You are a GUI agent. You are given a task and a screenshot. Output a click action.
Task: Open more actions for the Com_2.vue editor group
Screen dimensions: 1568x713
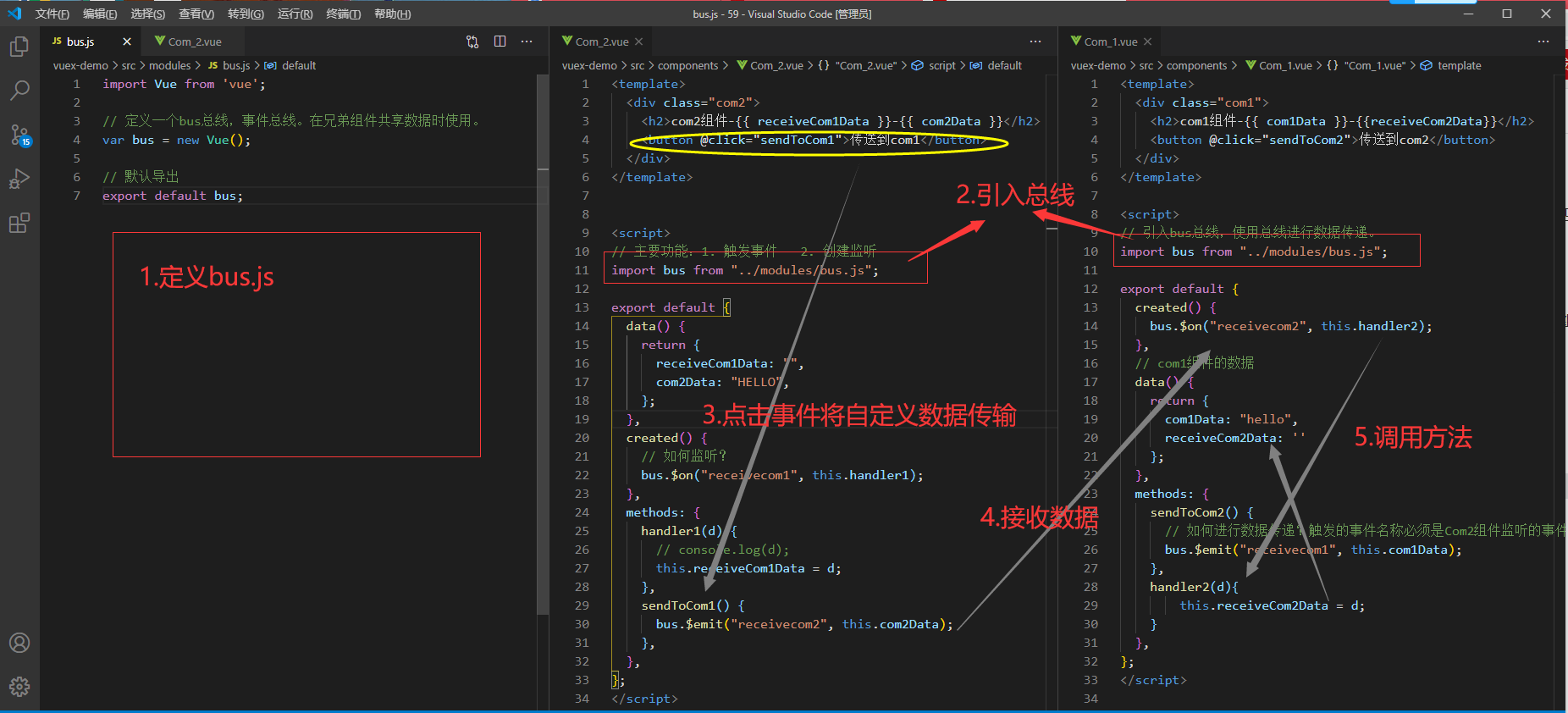(1035, 41)
